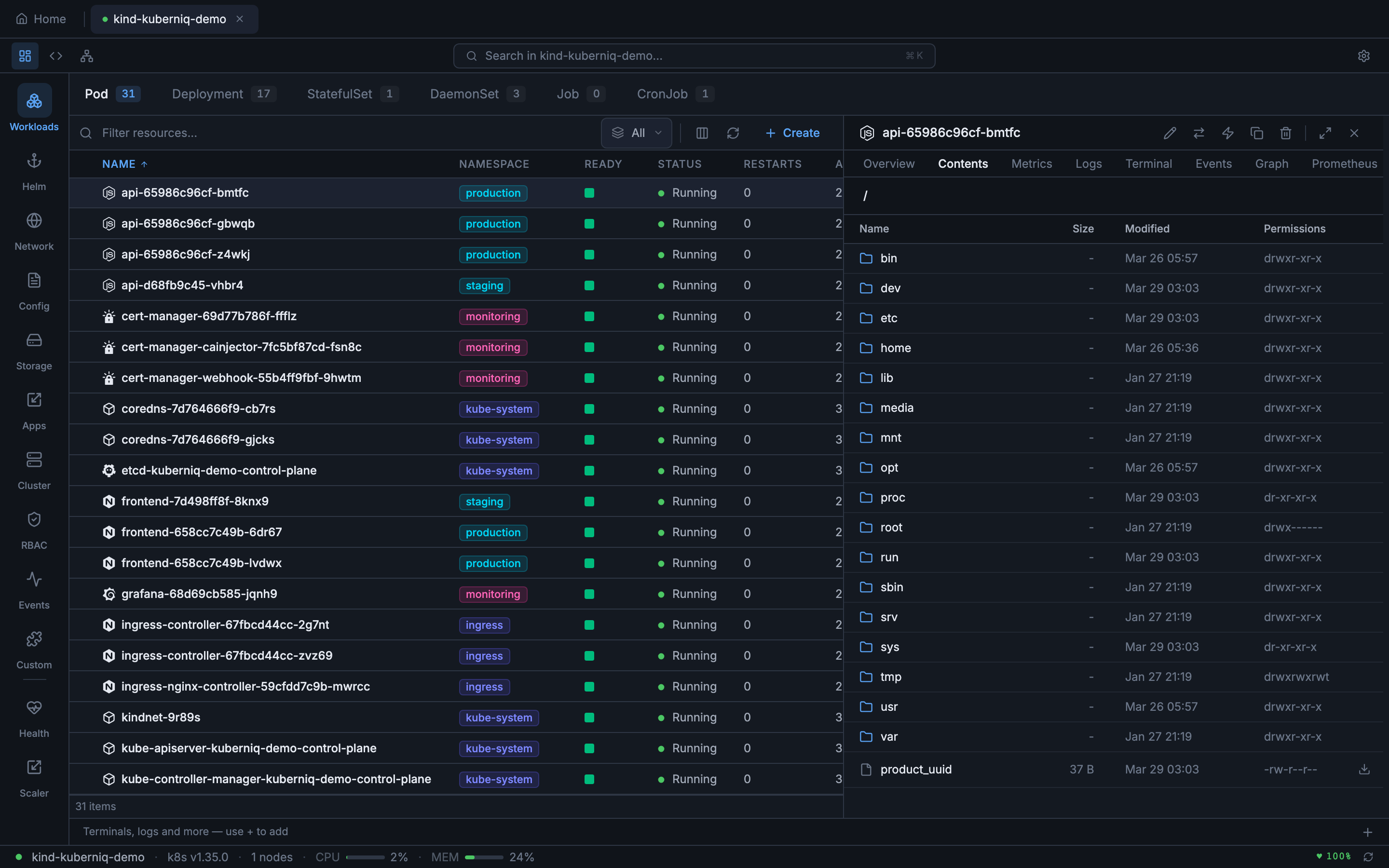This screenshot has width=1389, height=868.
Task: Edit the pod with the pencil icon
Action: (1169, 133)
